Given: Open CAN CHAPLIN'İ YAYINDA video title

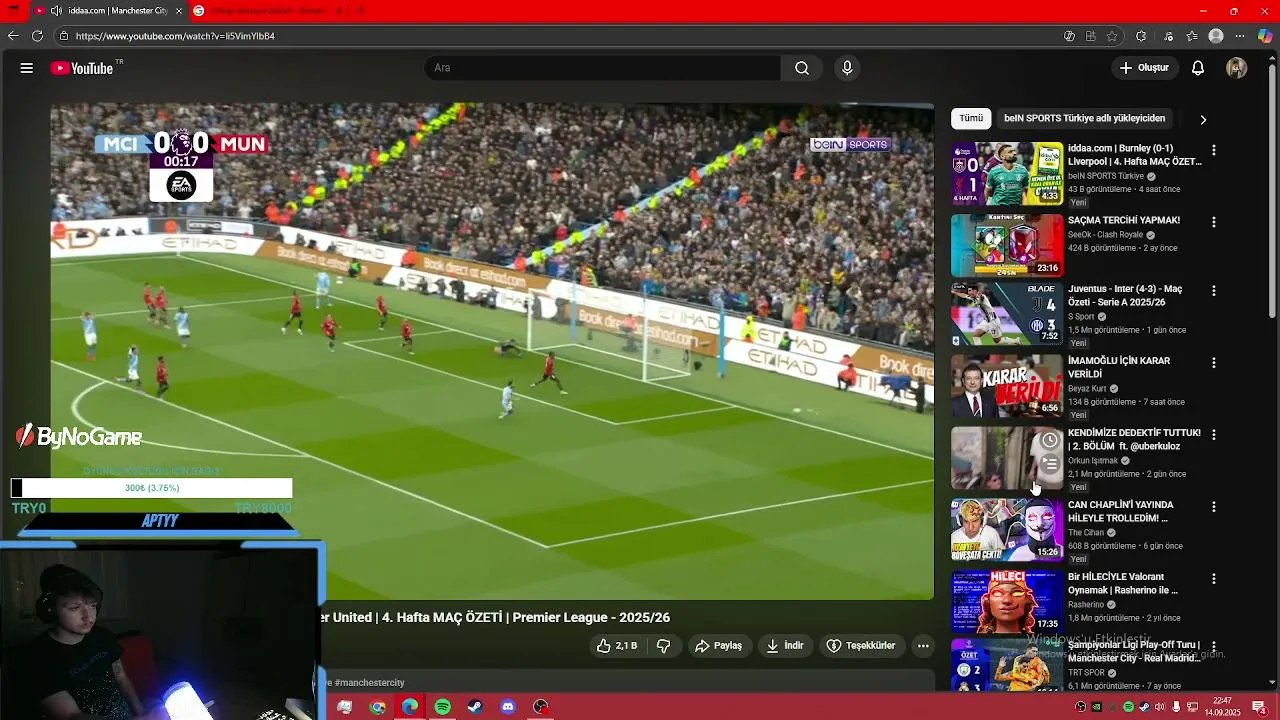Looking at the screenshot, I should click(x=1121, y=511).
